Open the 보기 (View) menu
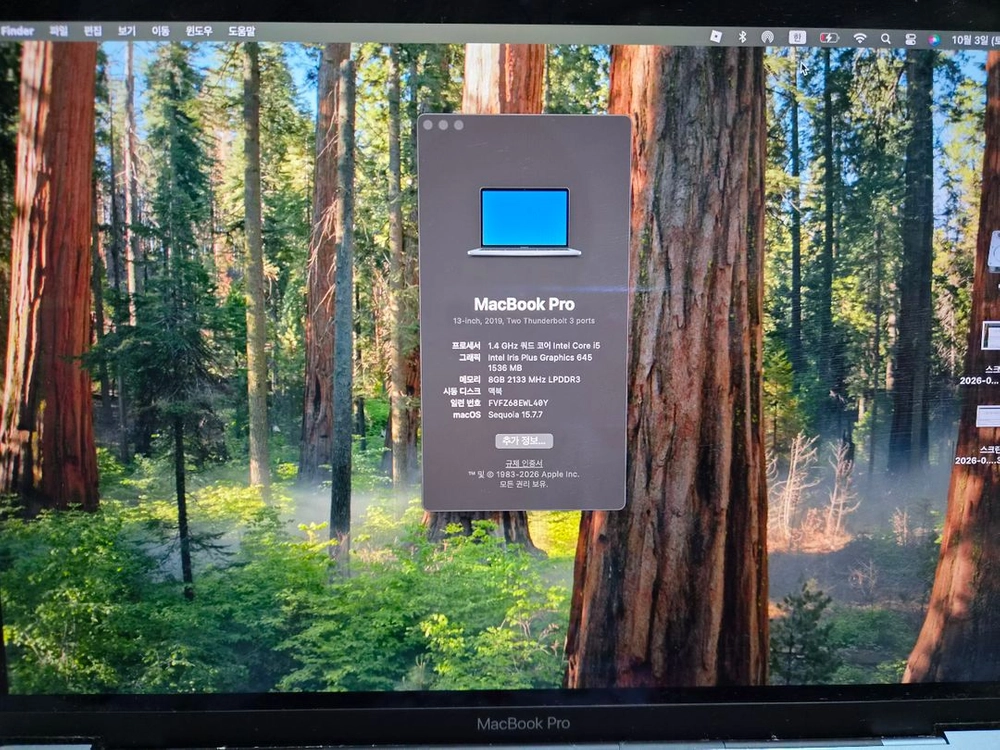Image resolution: width=1000 pixels, height=750 pixels. [x=126, y=30]
